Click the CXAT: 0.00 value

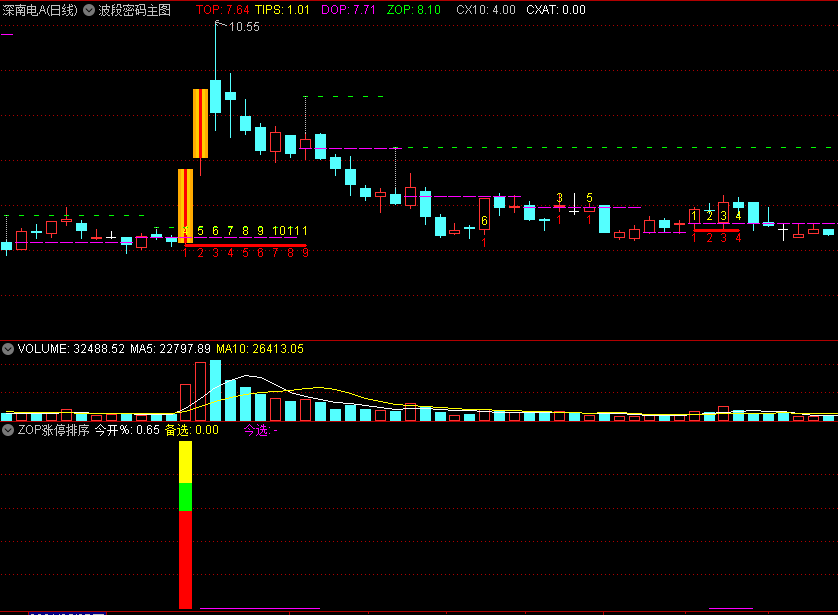(556, 10)
